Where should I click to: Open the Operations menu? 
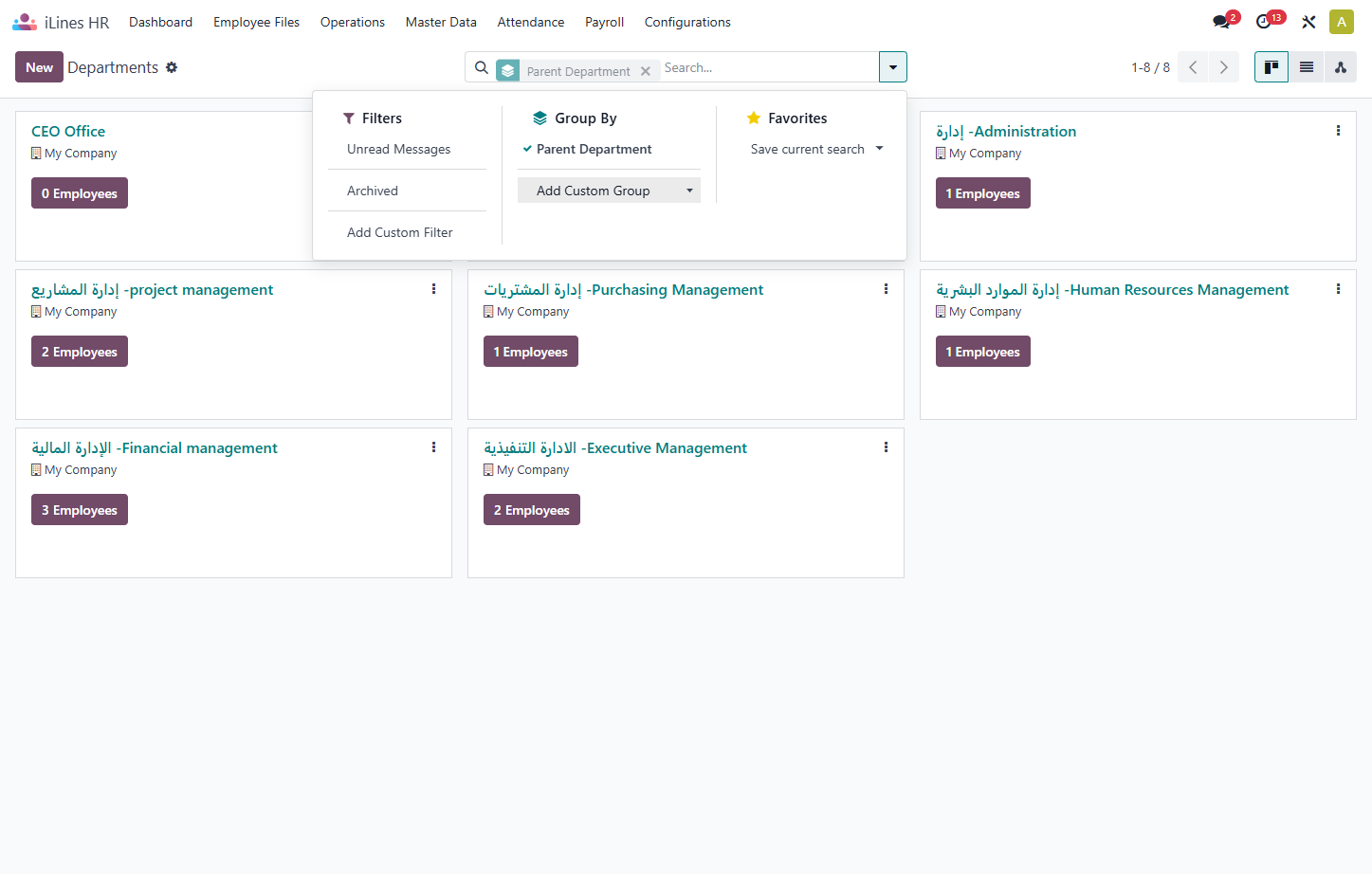coord(353,22)
